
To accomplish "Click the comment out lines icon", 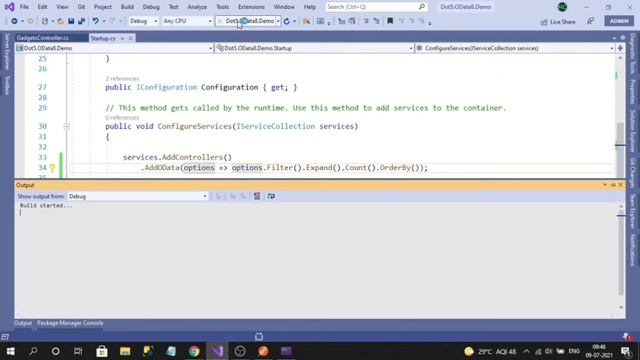I will click(367, 21).
